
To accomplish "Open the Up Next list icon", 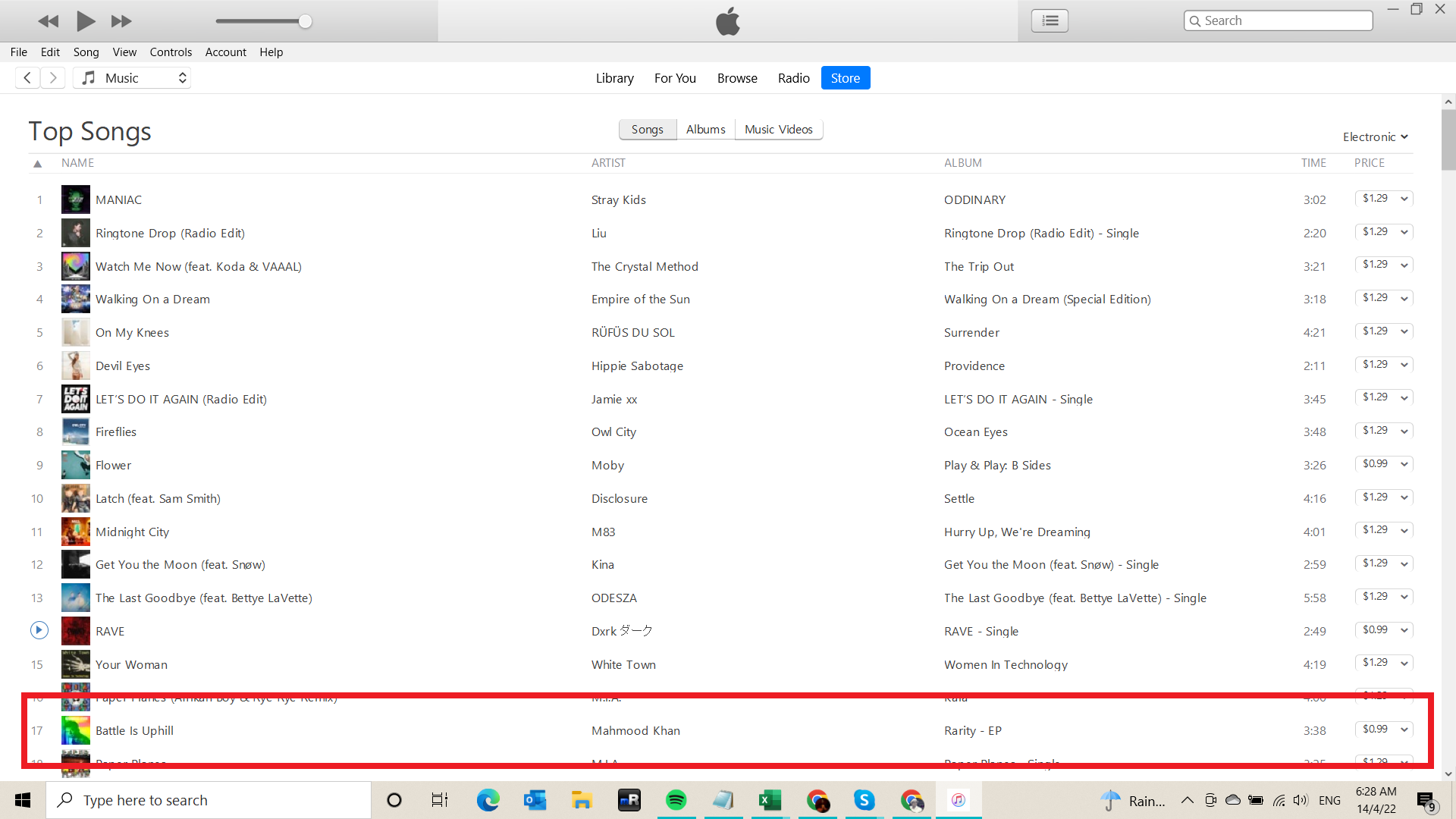I will 1050,20.
